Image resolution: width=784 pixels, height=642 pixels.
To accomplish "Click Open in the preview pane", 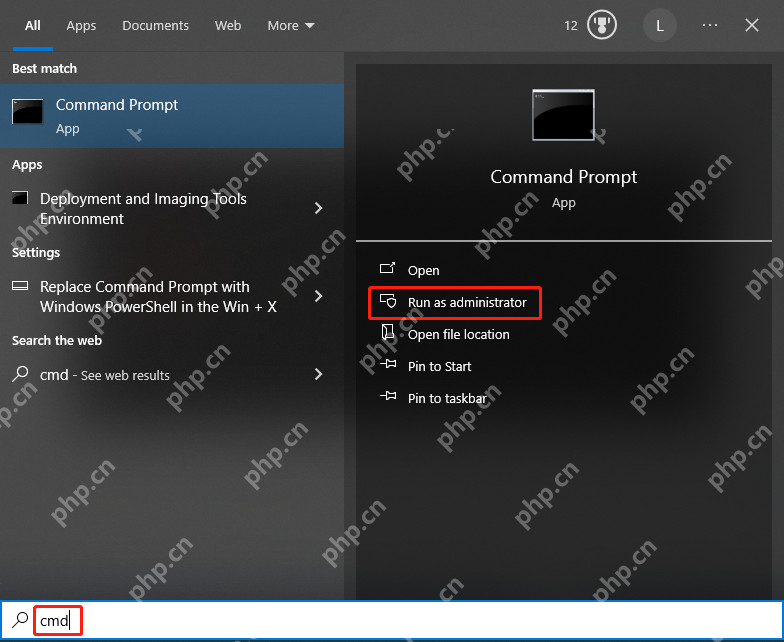I will click(424, 270).
